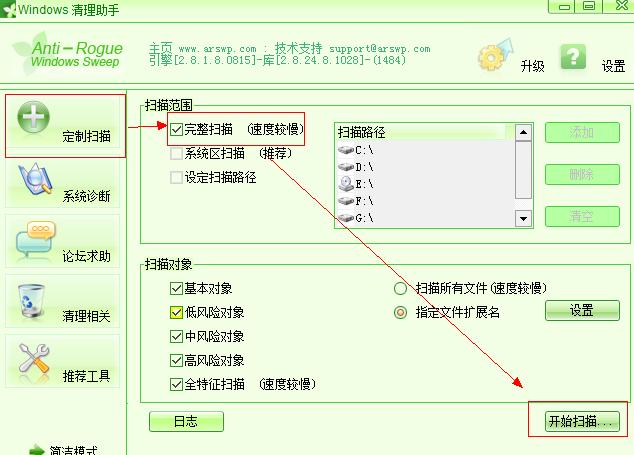Toggle the 中风险对象 checkbox
The width and height of the screenshot is (634, 455).
pyautogui.click(x=176, y=336)
